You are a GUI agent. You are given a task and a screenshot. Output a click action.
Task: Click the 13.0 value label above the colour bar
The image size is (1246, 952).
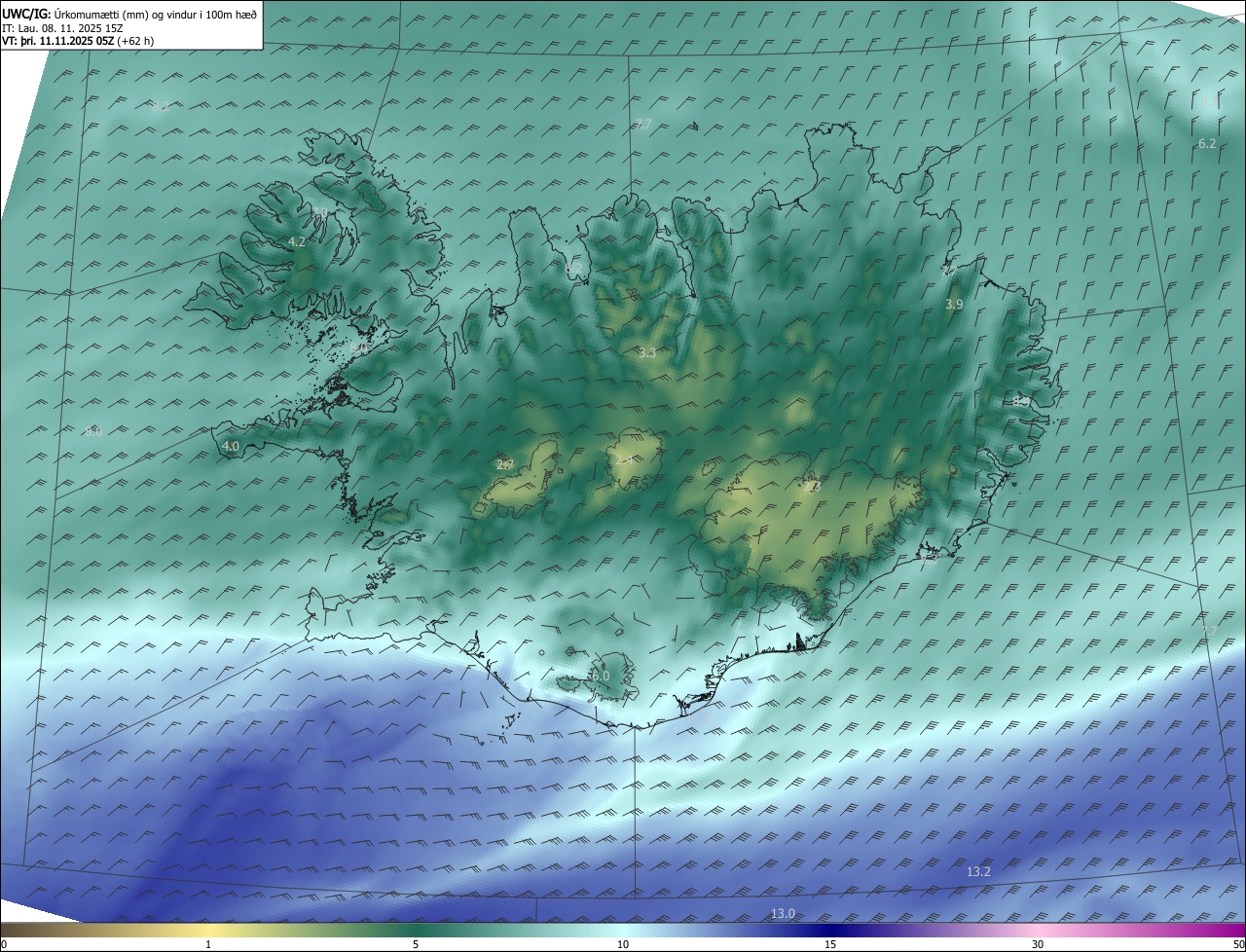click(783, 913)
